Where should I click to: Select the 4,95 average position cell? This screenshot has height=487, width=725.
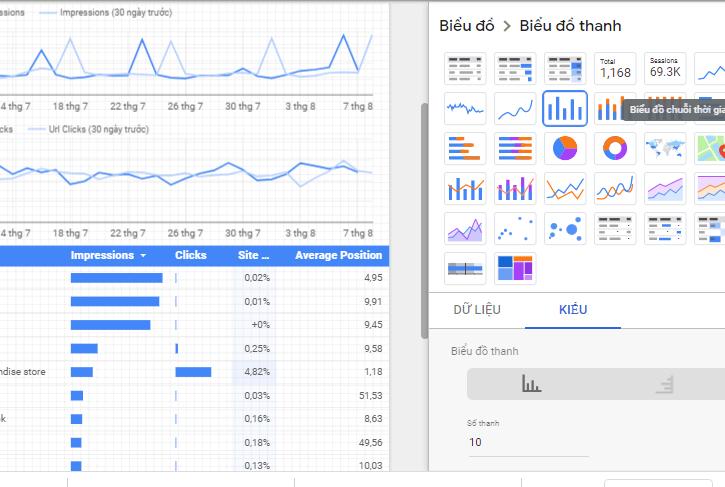373,278
